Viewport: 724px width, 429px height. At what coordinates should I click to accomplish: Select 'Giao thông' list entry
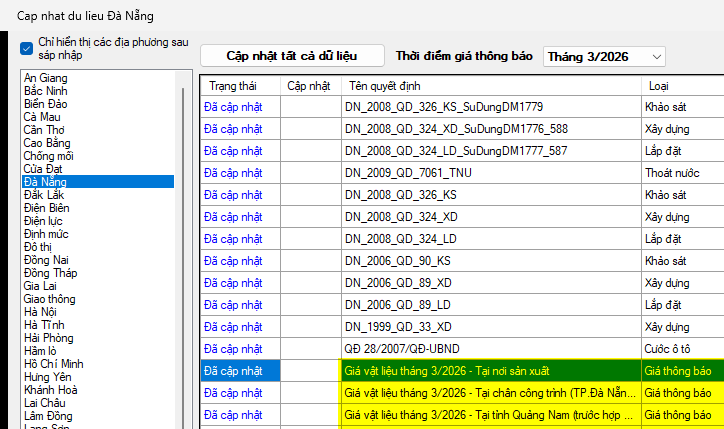50,299
